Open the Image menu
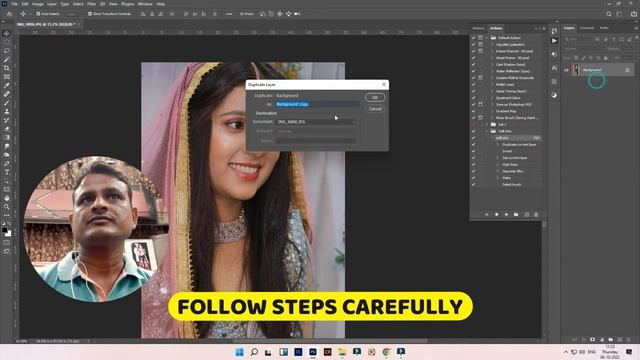 point(38,4)
